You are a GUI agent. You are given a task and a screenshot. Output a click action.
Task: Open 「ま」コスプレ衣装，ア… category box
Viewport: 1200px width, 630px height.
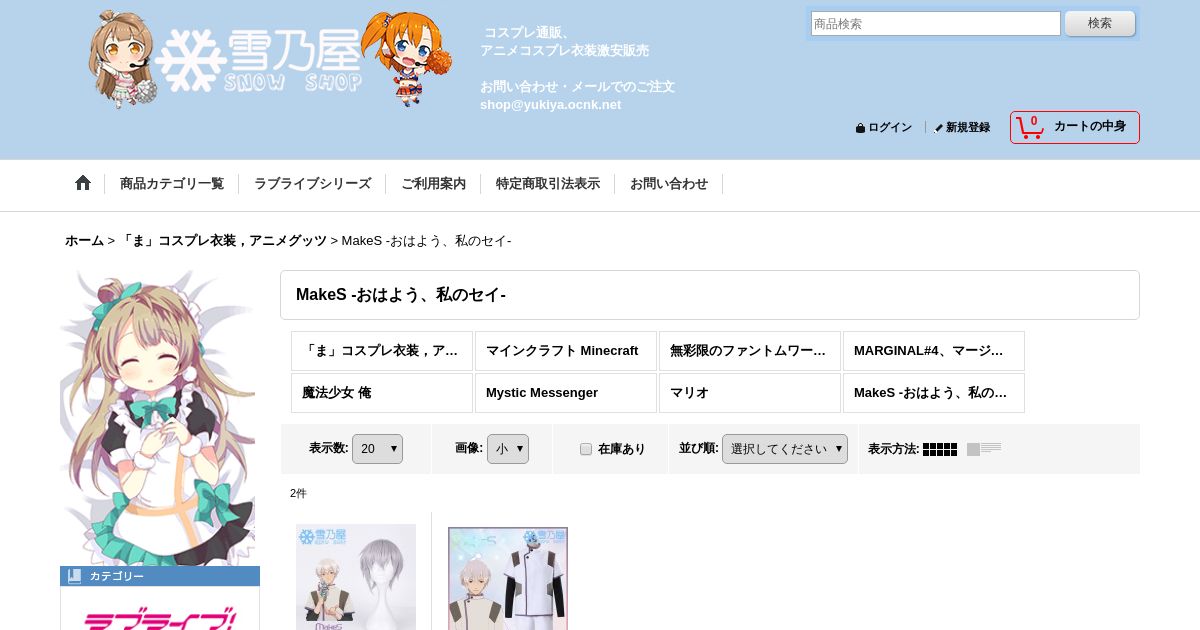(382, 351)
